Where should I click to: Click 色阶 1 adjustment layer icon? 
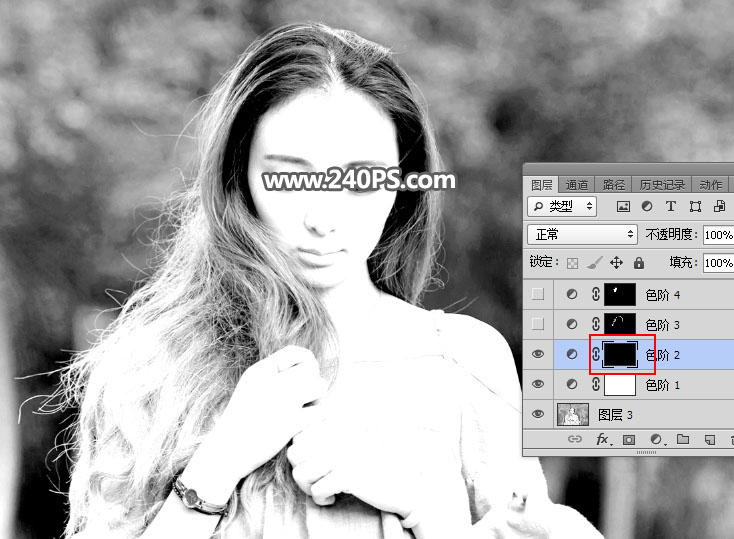pos(572,384)
